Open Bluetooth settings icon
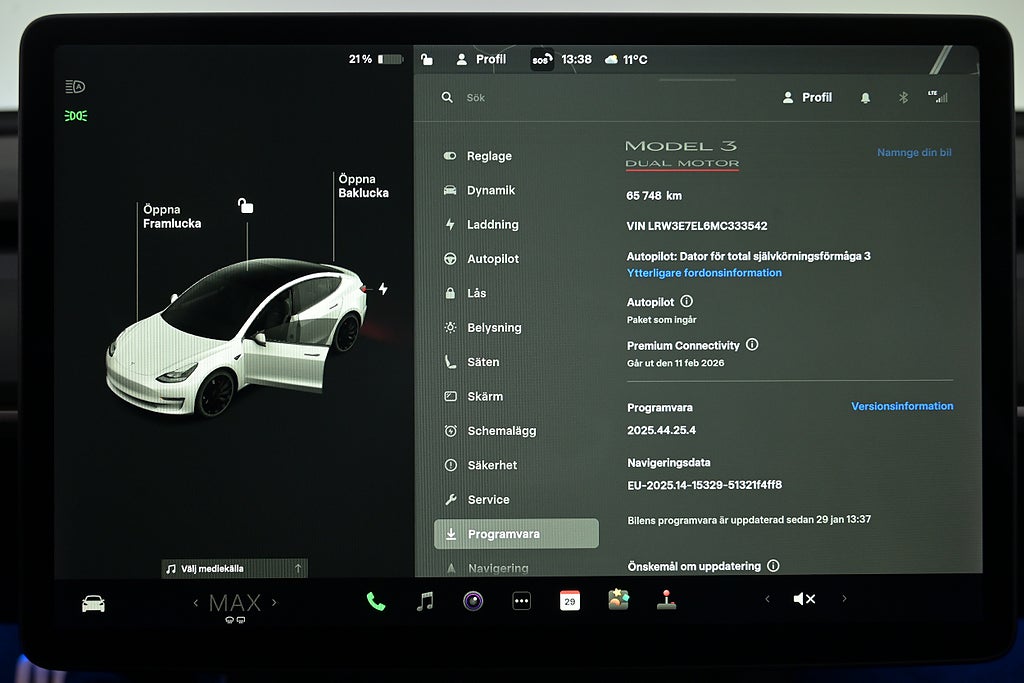The height and width of the screenshot is (683, 1024). pyautogui.click(x=902, y=98)
